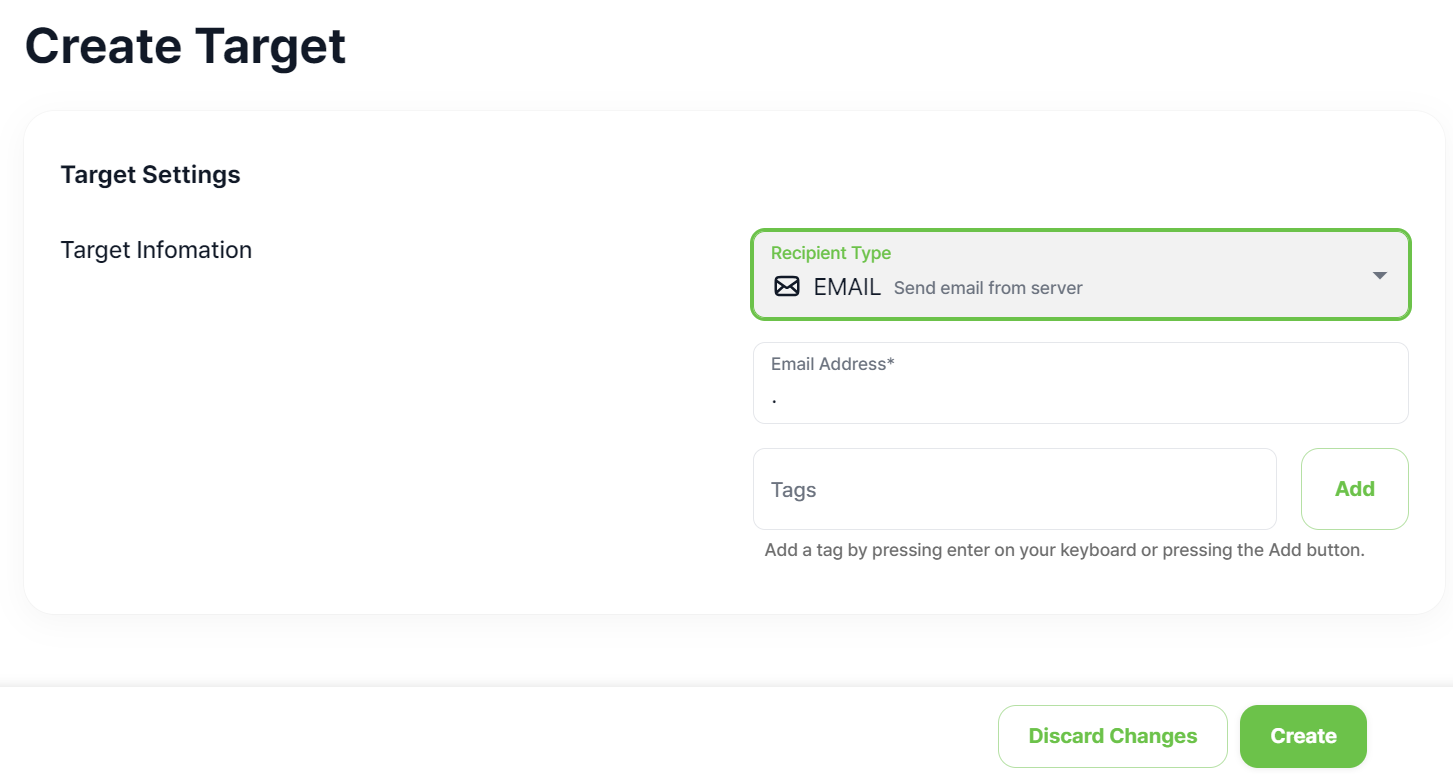Click the "Email Address*" field label
Viewport: 1453px width, 775px height.
click(829, 364)
